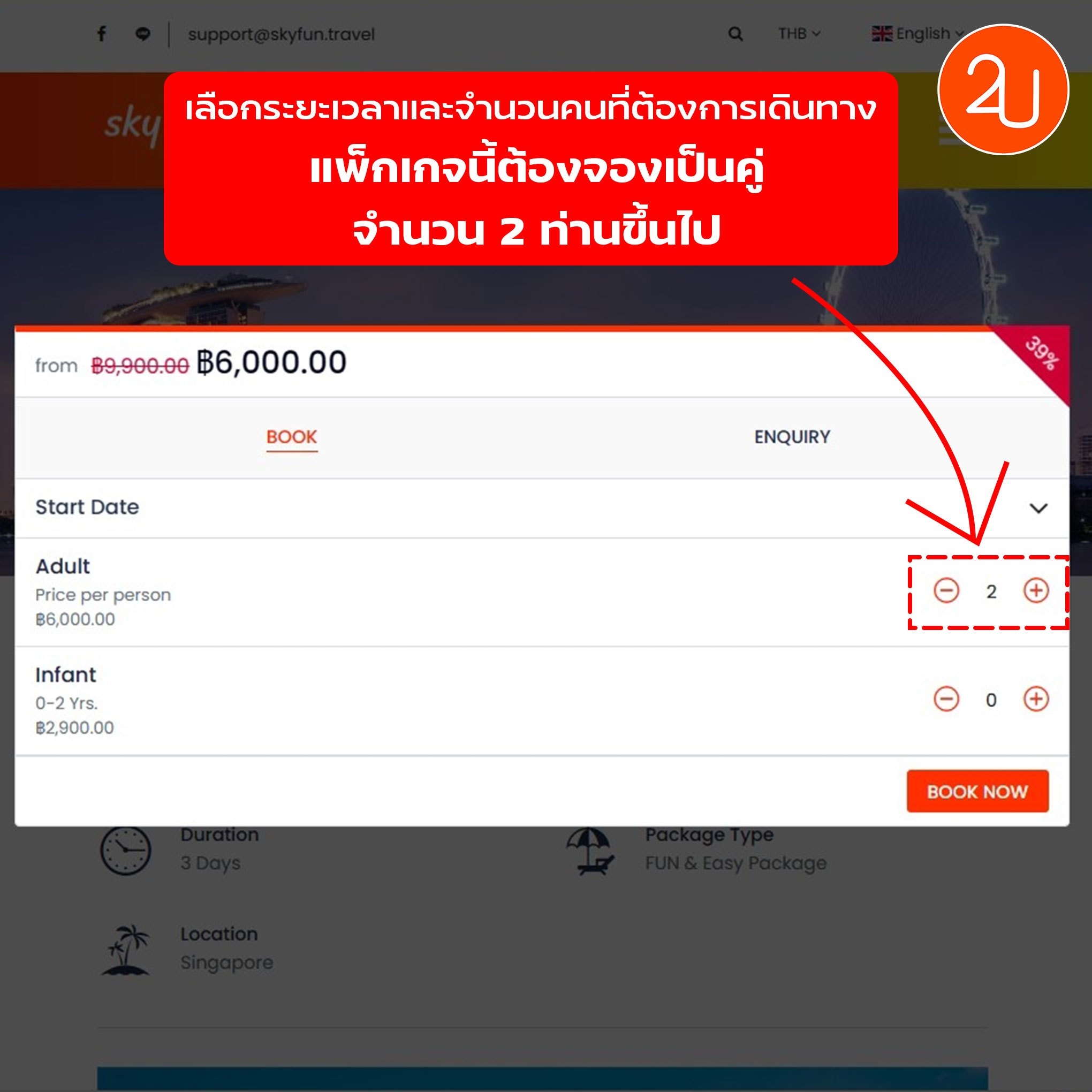
Task: Click the support@skyfun.travel email link
Action: click(x=281, y=34)
